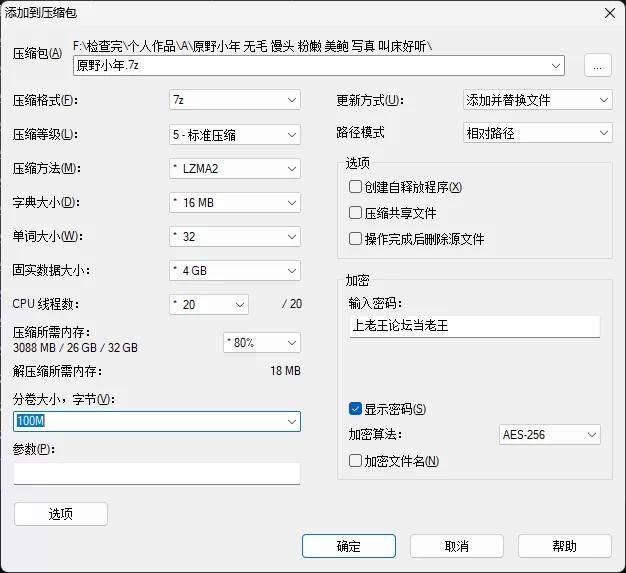This screenshot has width=626, height=573.
Task: Enable the create SFX archive '创建自释放程序' checkbox
Action: 355,186
